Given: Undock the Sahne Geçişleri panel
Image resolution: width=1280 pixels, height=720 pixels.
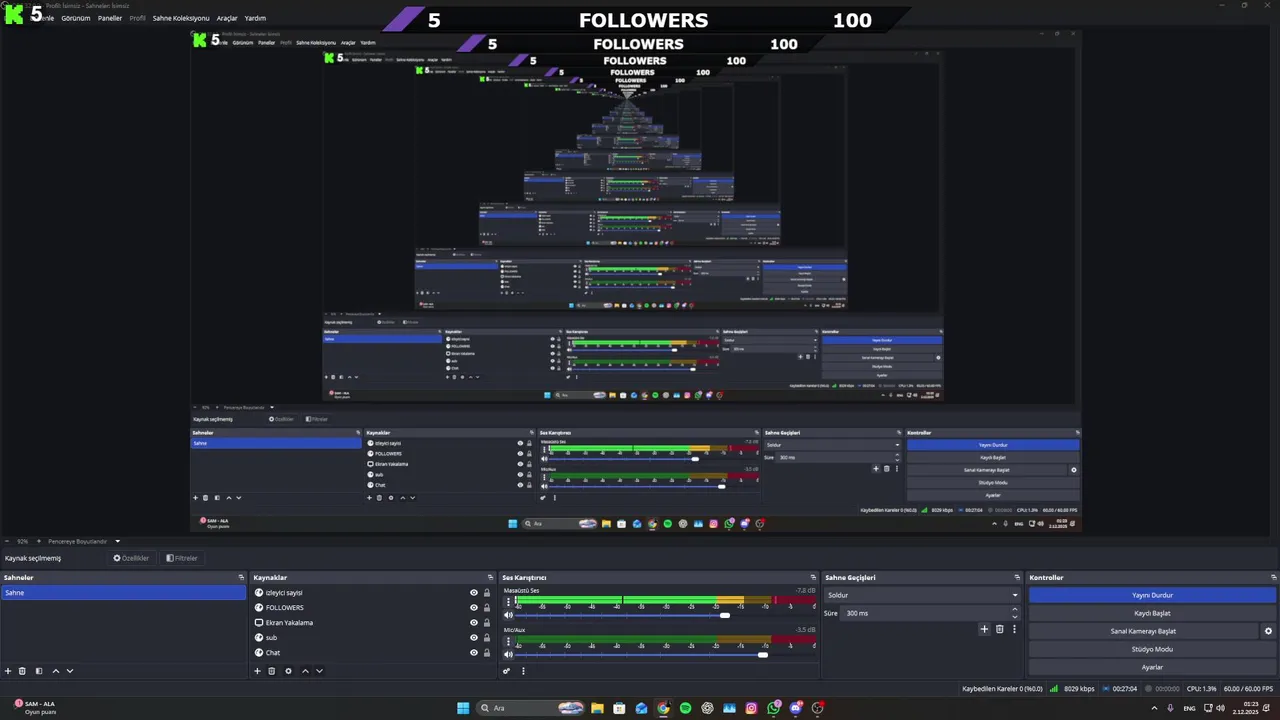Looking at the screenshot, I should (x=1017, y=577).
